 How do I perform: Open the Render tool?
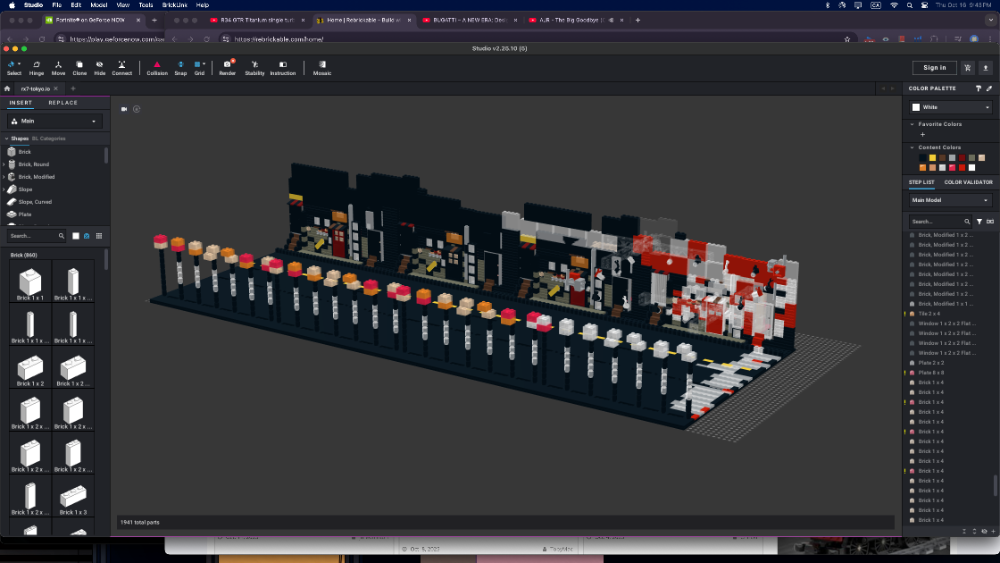[x=227, y=68]
